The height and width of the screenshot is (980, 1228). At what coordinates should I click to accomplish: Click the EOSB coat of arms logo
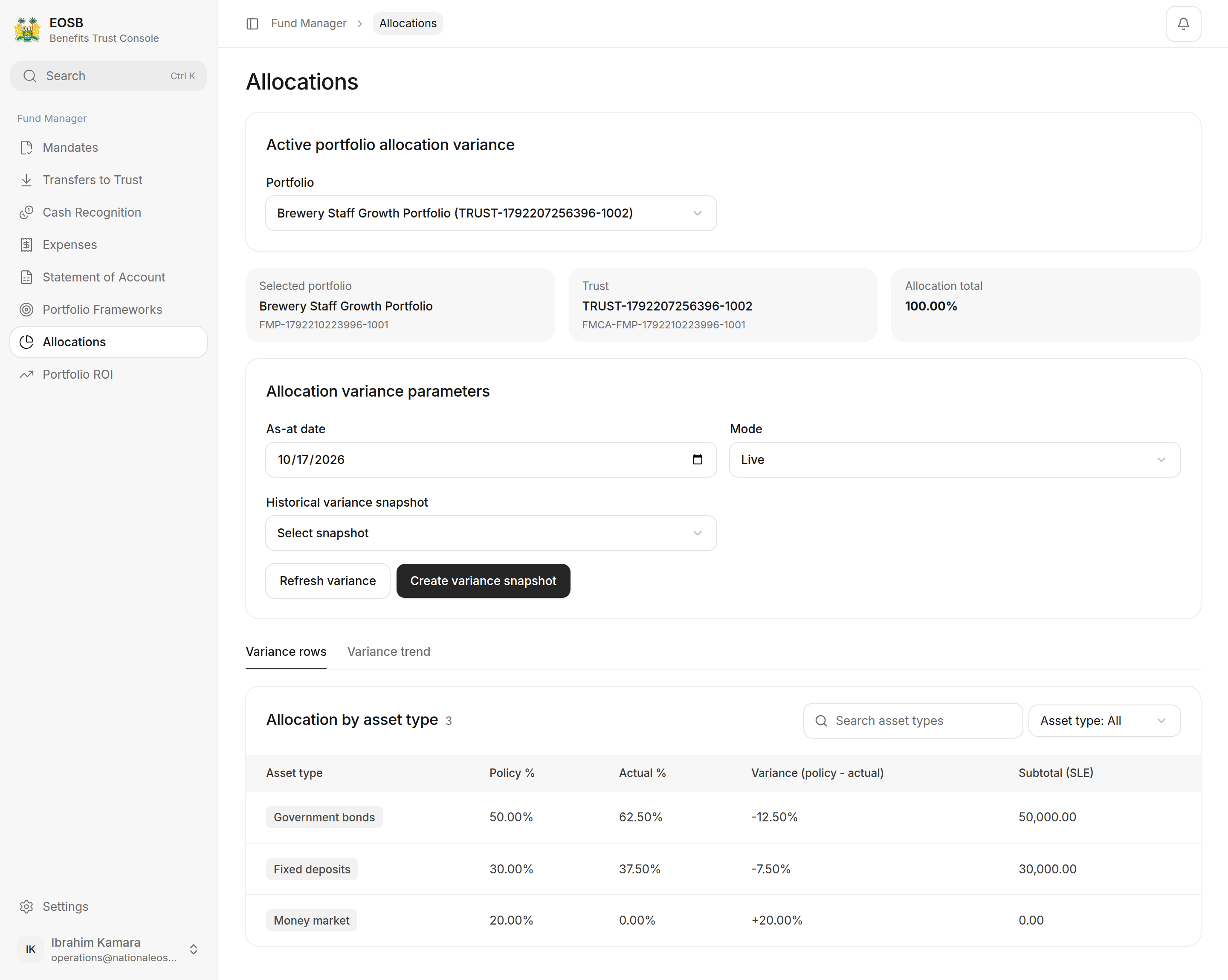(x=27, y=29)
